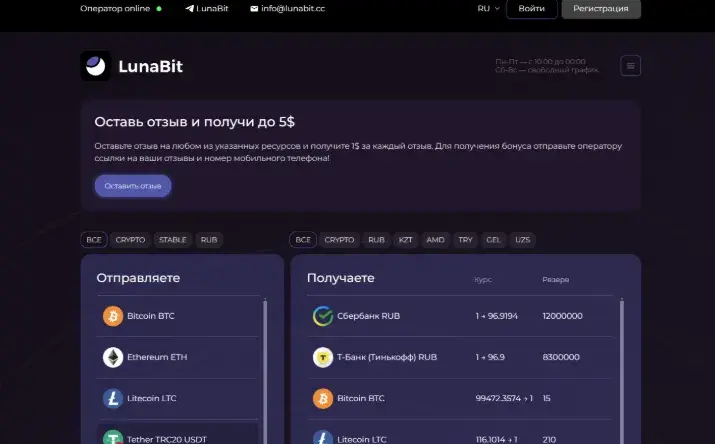Choose Bitcoin BTC in receive list
The width and height of the screenshot is (715, 444).
coord(361,398)
